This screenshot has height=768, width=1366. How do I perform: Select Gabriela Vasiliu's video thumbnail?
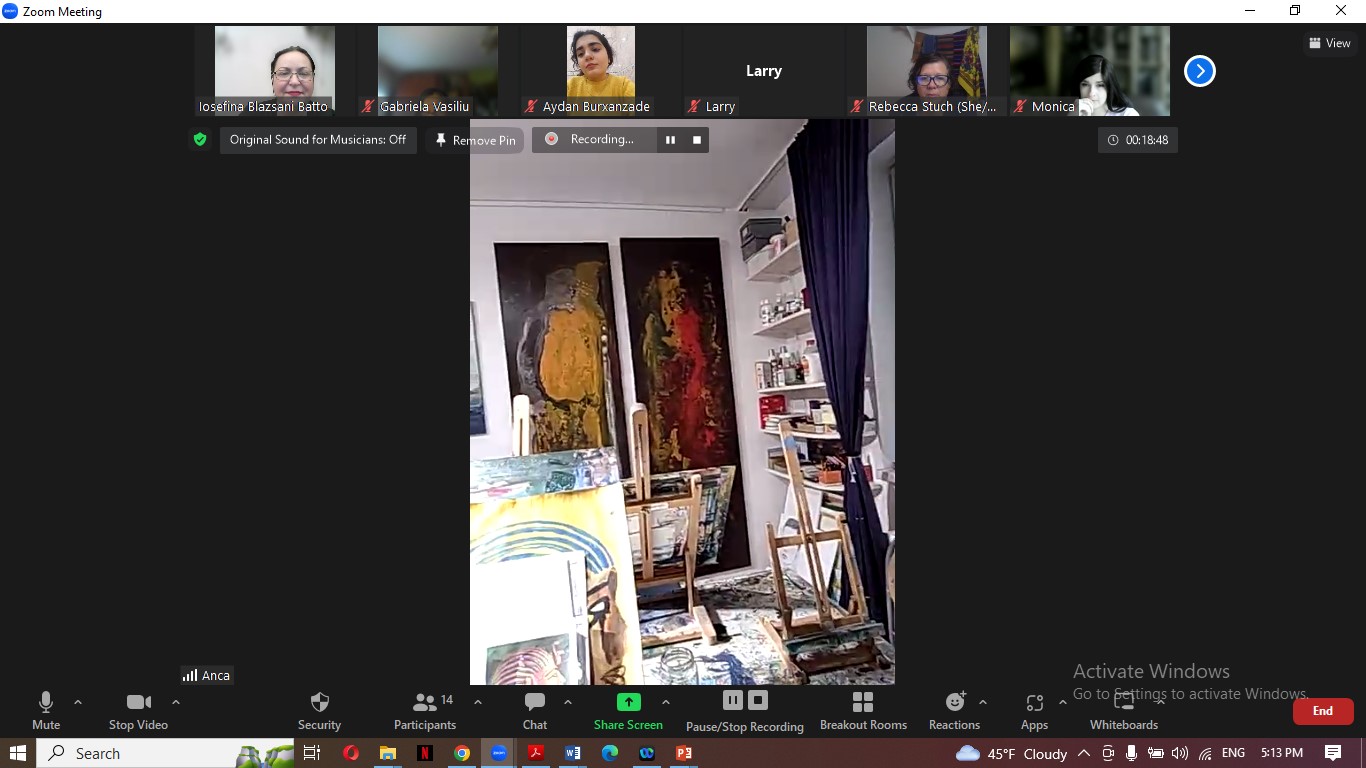pyautogui.click(x=438, y=71)
